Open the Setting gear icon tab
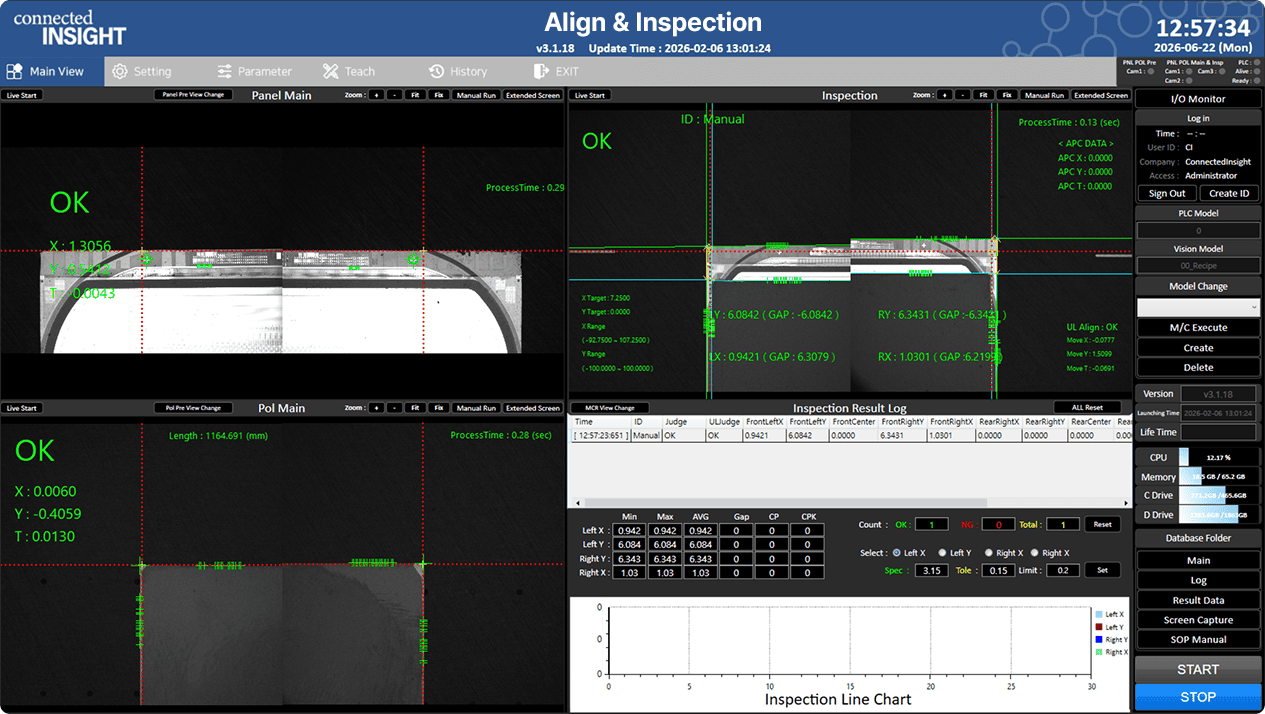 [x=120, y=72]
